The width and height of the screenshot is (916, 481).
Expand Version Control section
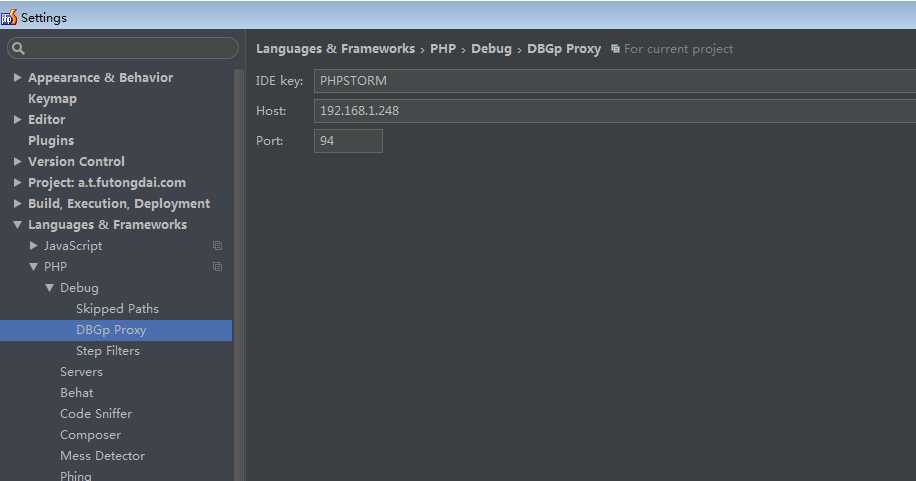[18, 161]
